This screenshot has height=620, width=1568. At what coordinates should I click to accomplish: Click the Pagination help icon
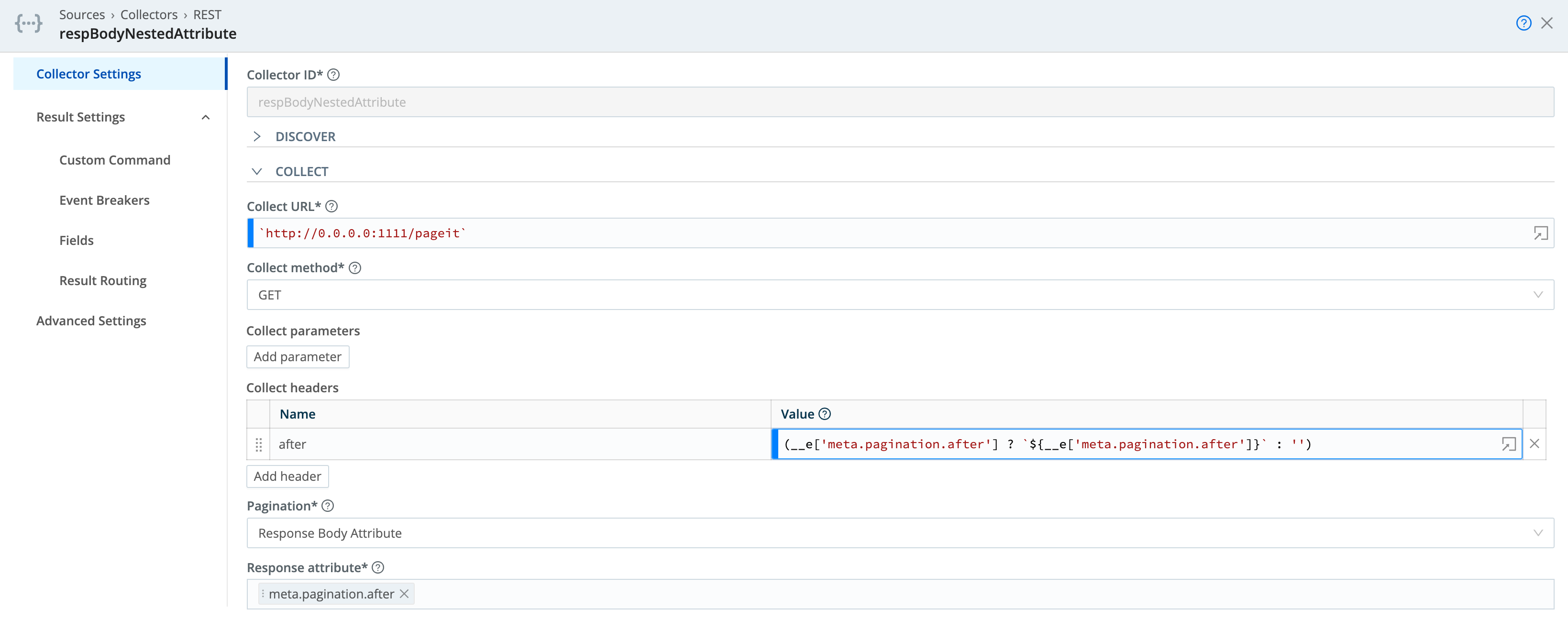pos(328,506)
